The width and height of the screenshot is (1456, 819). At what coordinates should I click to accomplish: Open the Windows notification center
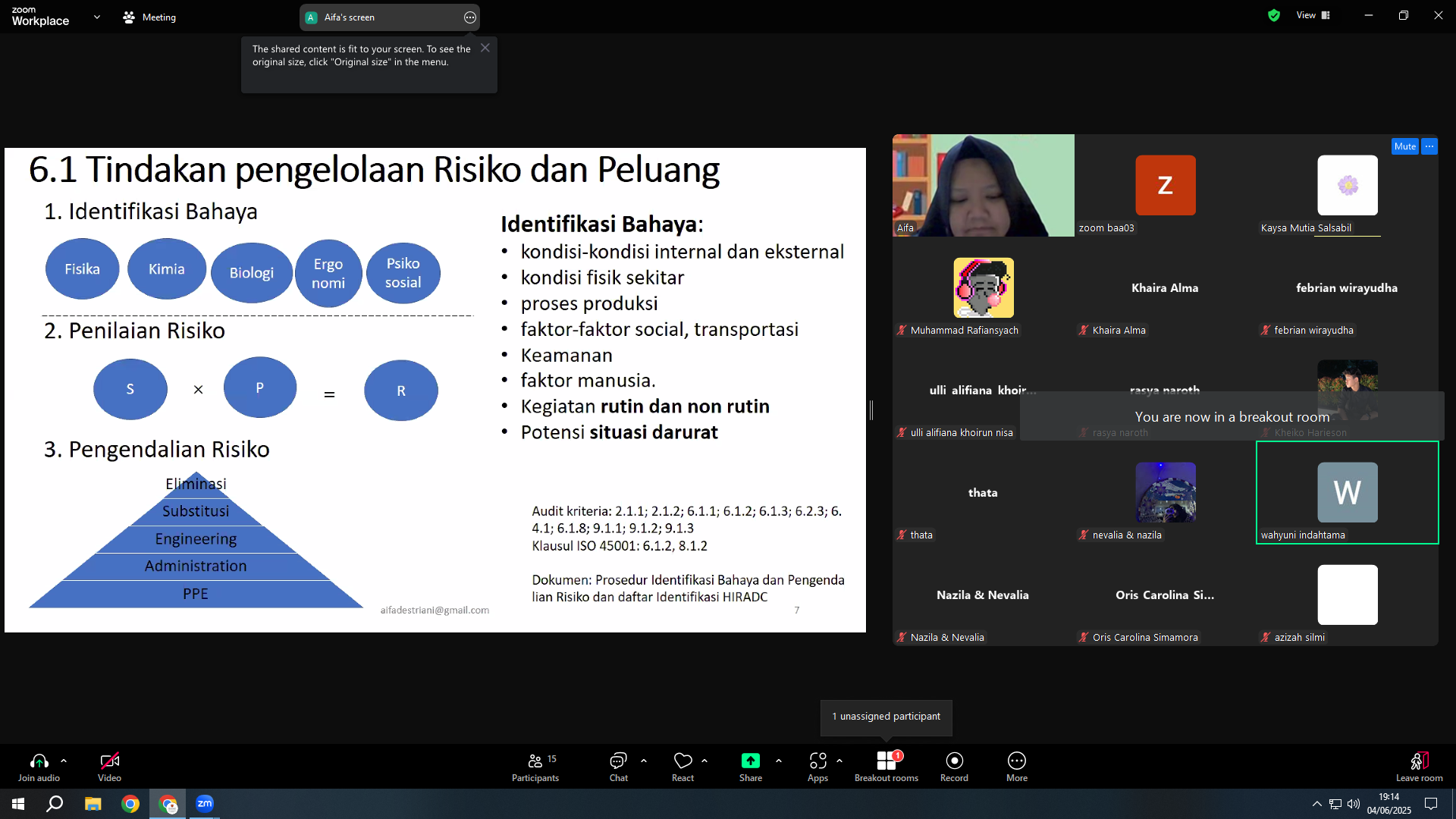1431,804
